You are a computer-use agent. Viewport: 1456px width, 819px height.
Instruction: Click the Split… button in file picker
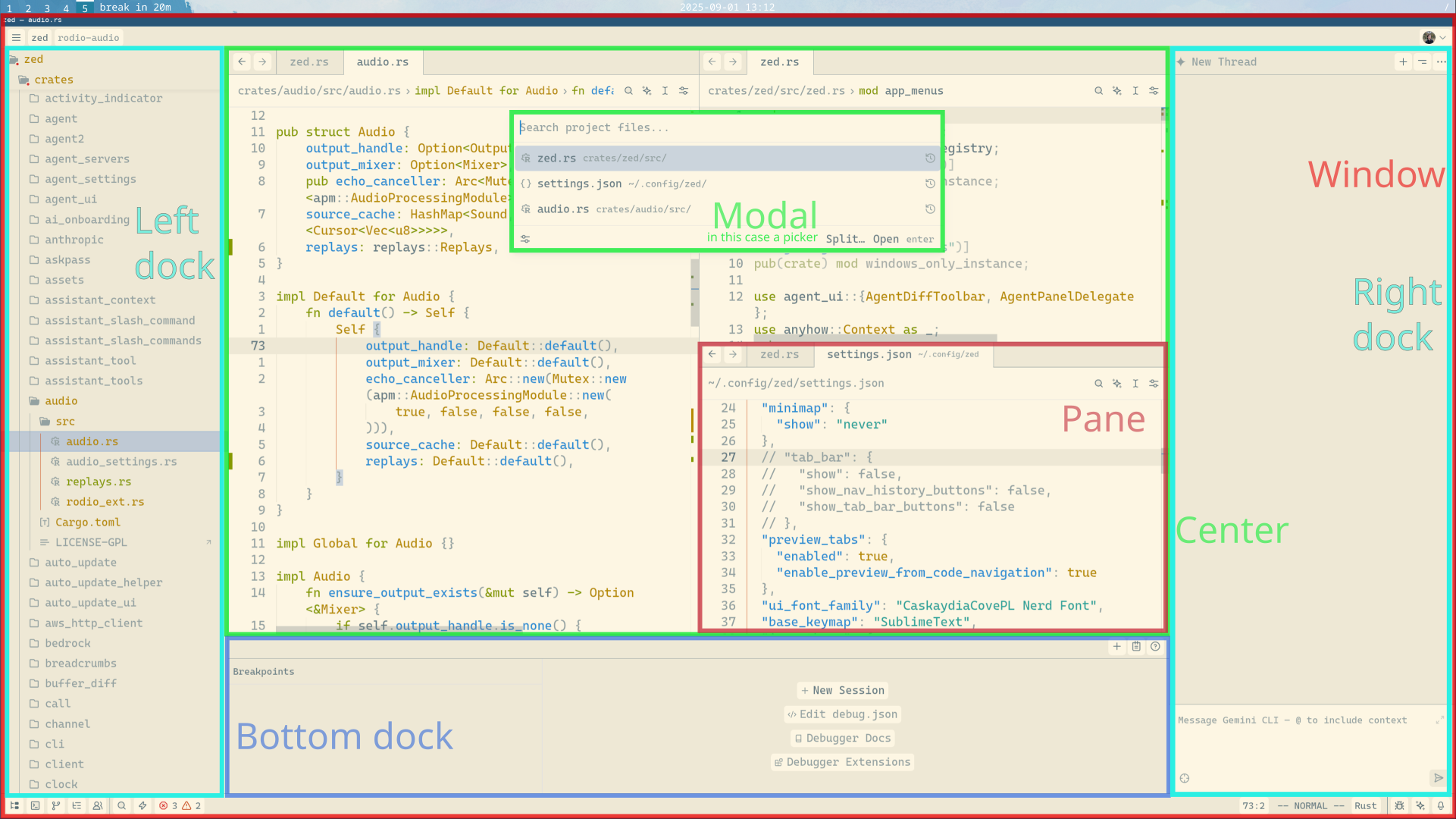pyautogui.click(x=845, y=239)
